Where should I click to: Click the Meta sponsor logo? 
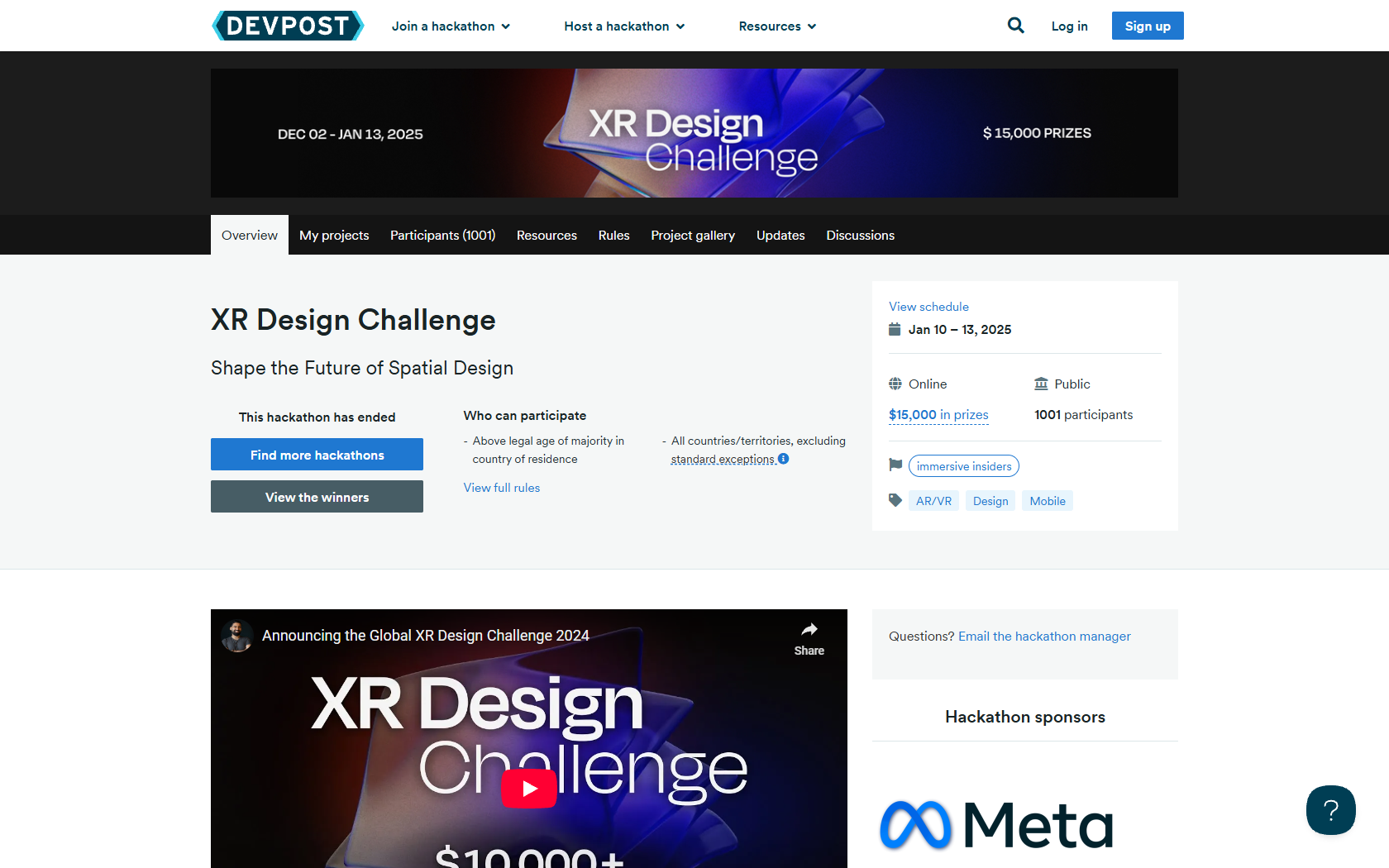[x=996, y=824]
